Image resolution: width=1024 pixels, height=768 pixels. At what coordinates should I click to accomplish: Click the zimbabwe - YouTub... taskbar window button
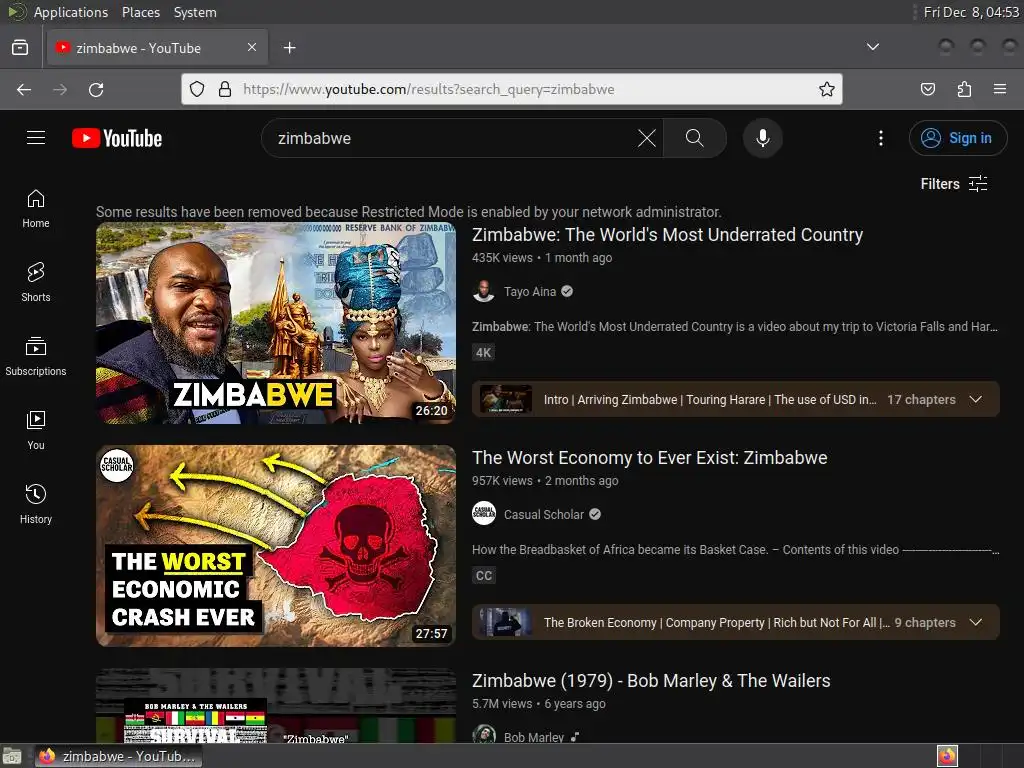(x=118, y=756)
